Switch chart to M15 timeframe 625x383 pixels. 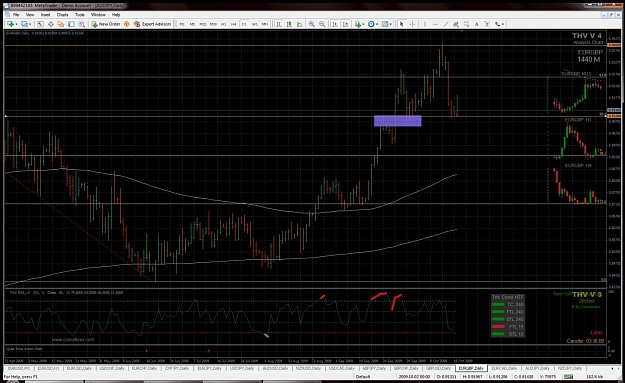click(x=202, y=24)
